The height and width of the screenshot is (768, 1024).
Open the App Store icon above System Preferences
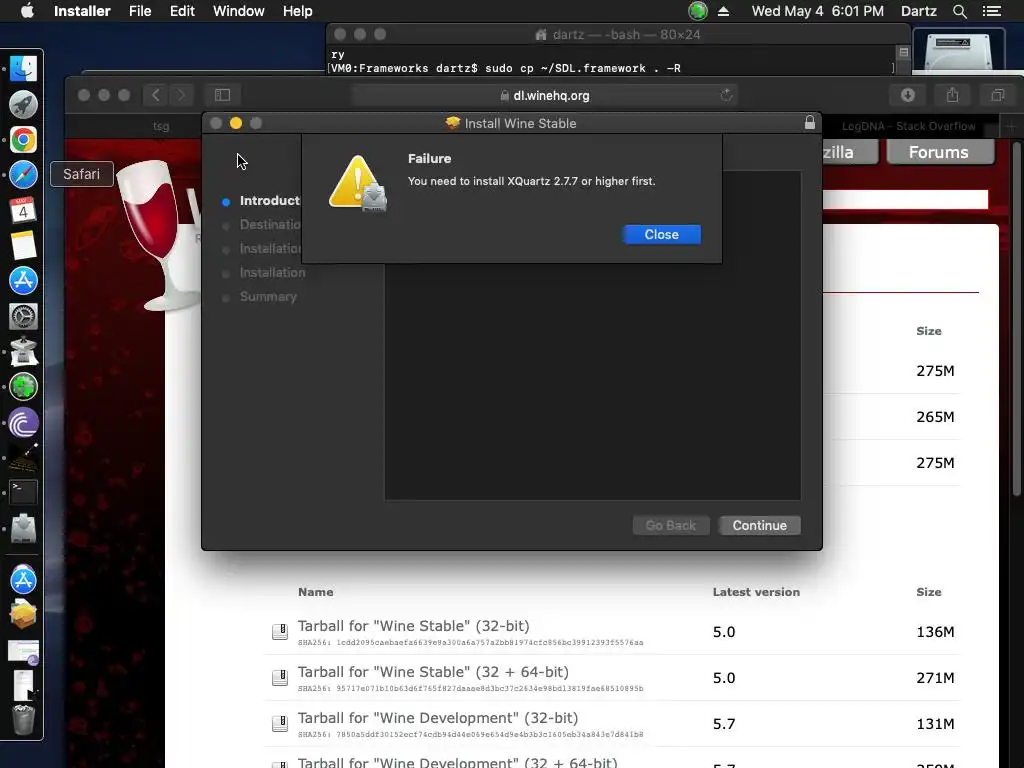click(24, 281)
